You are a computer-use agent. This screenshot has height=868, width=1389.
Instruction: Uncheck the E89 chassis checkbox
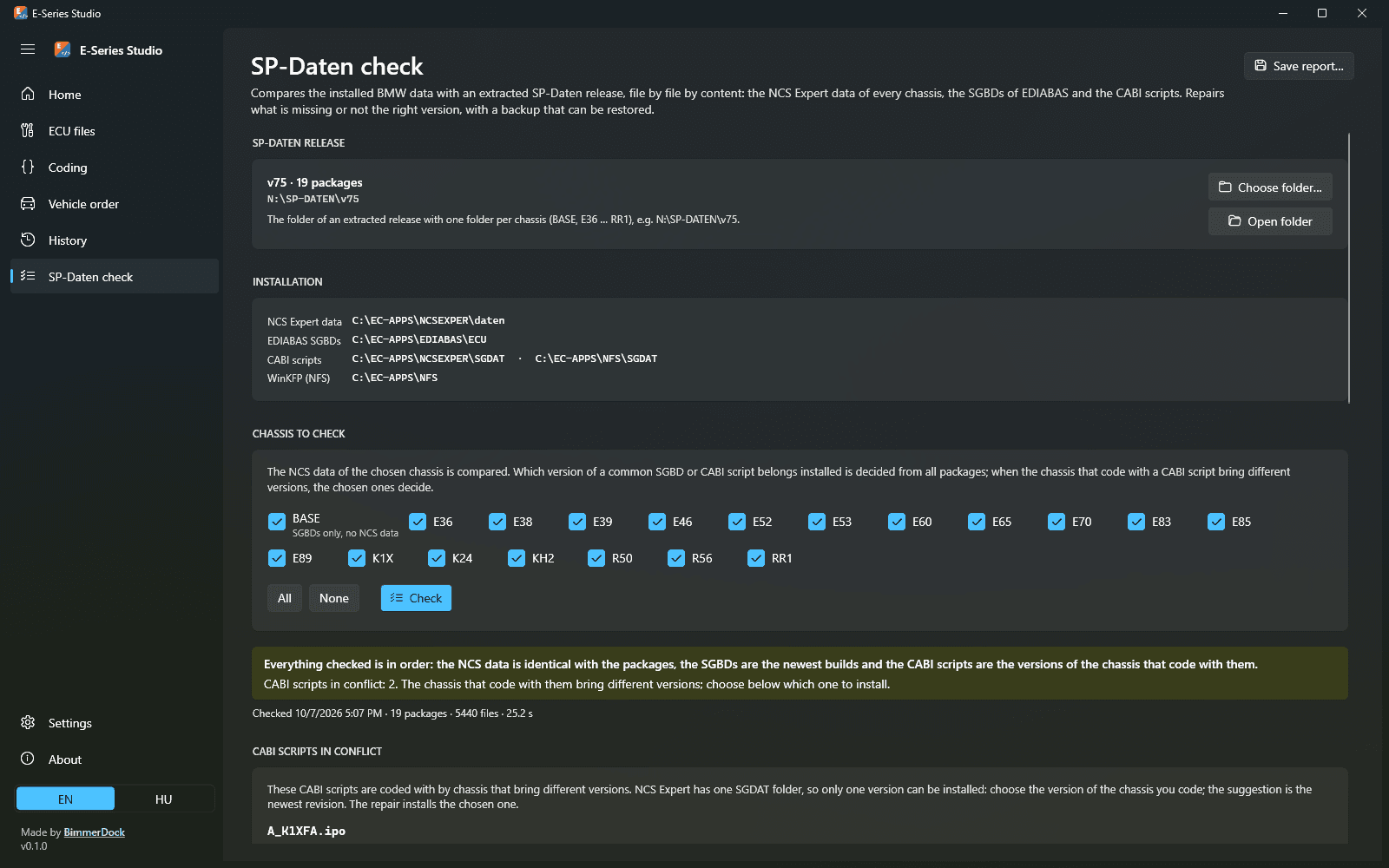coord(277,558)
